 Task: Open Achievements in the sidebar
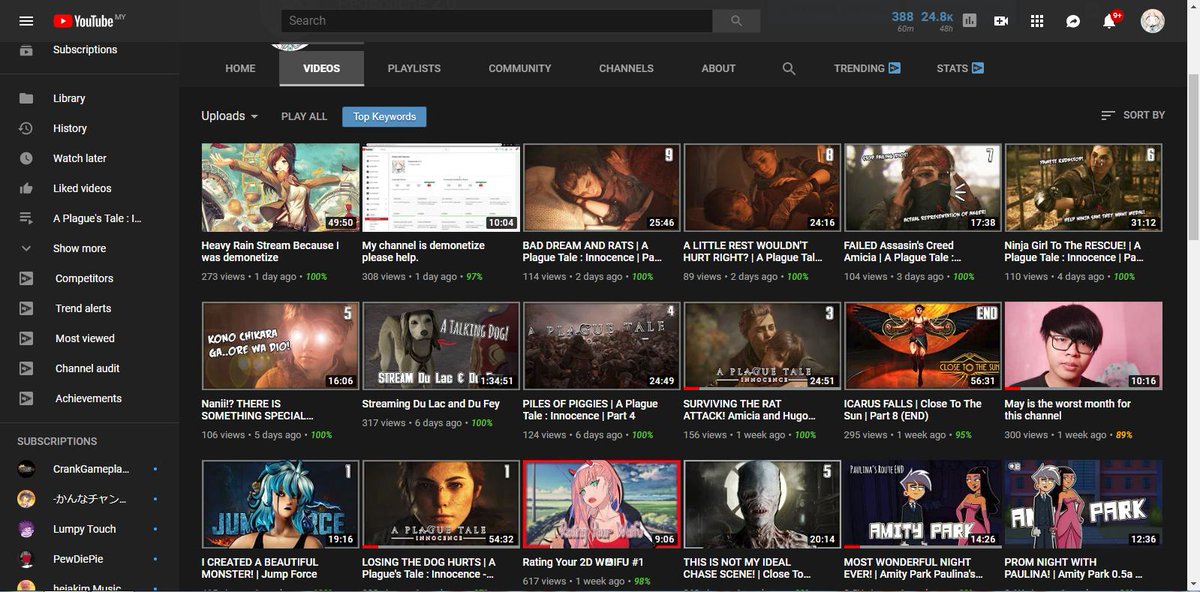89,398
